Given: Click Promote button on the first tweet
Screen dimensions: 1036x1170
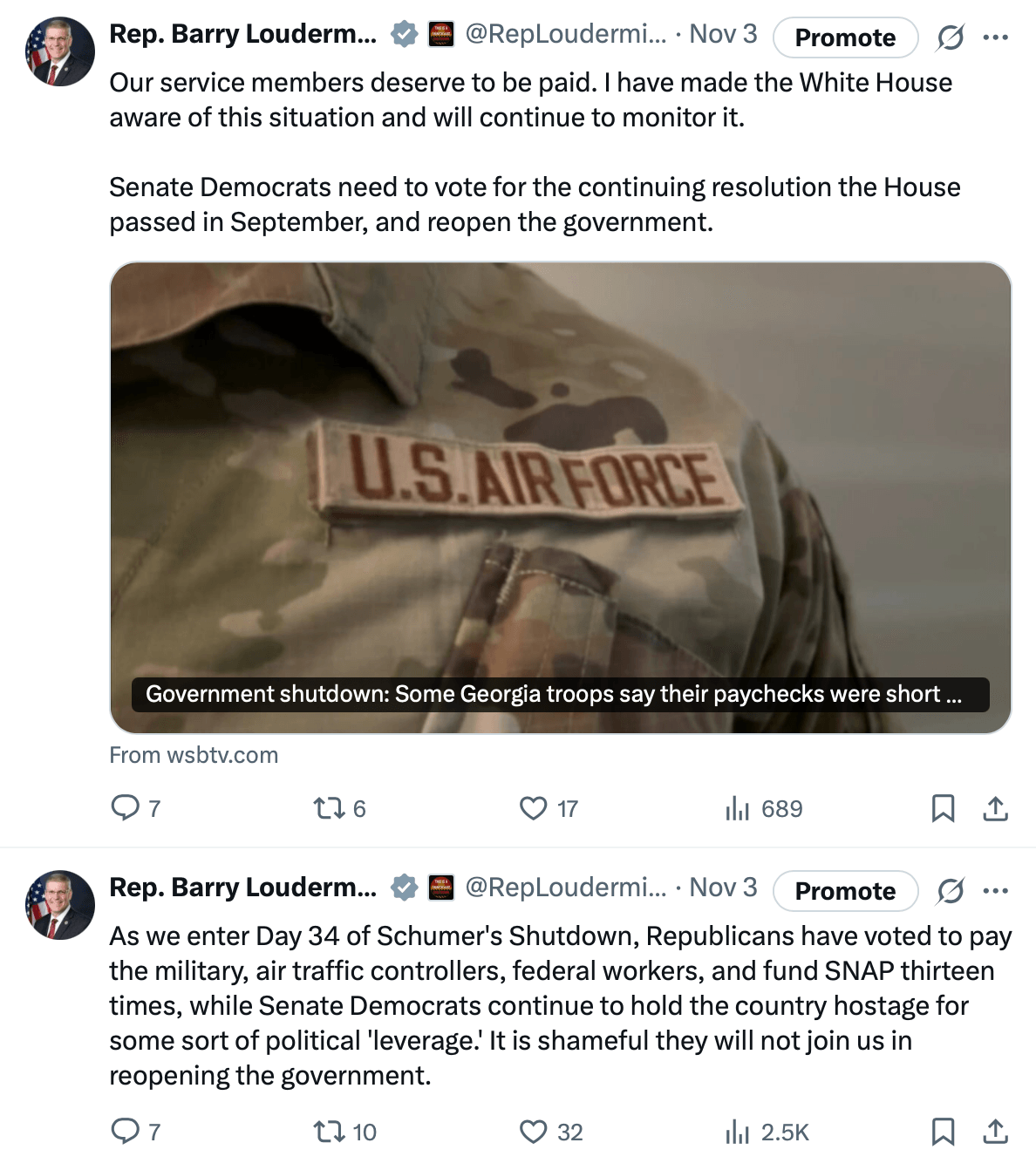Looking at the screenshot, I should [845, 37].
